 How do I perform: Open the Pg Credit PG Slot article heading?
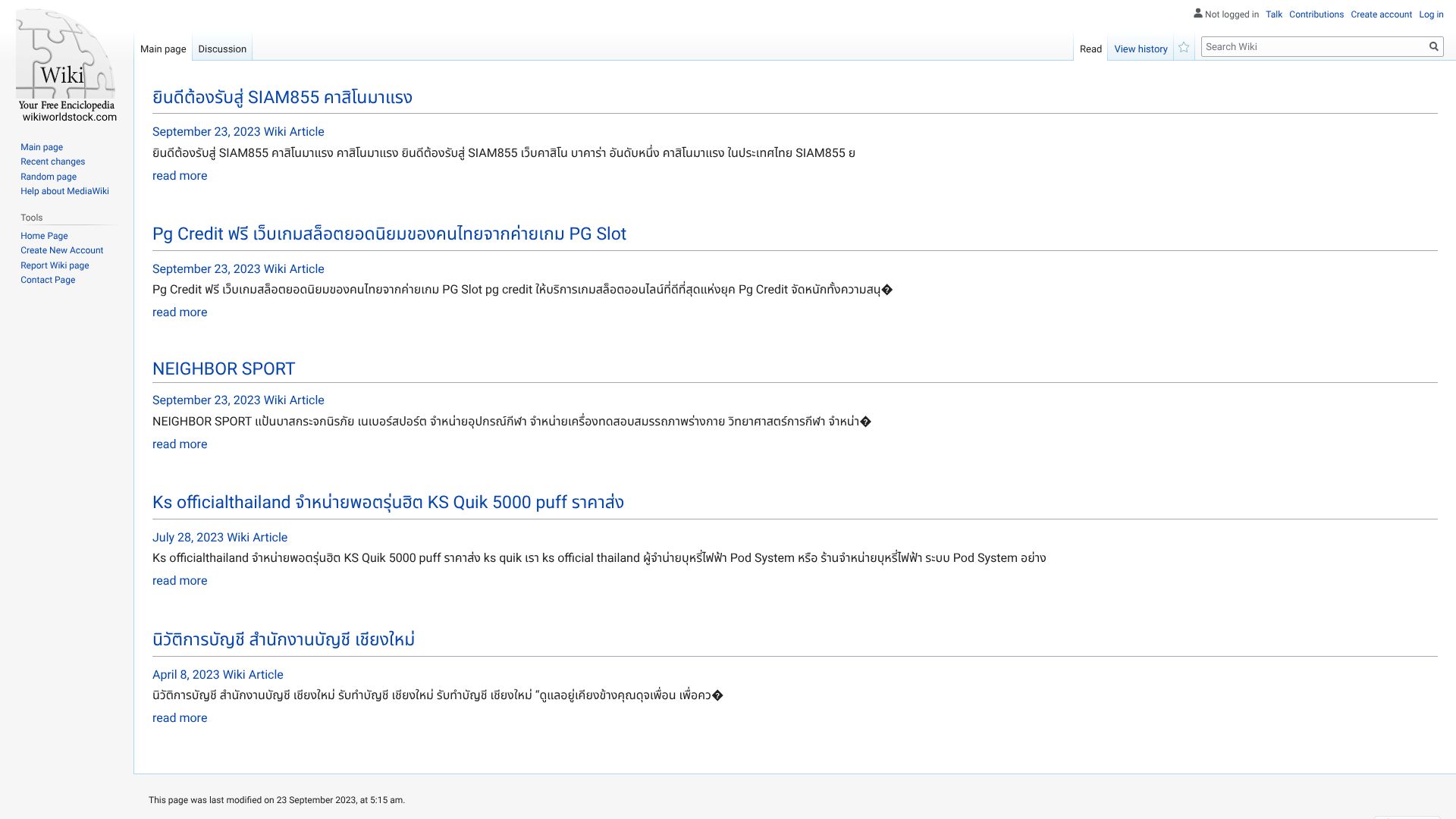[x=389, y=234]
